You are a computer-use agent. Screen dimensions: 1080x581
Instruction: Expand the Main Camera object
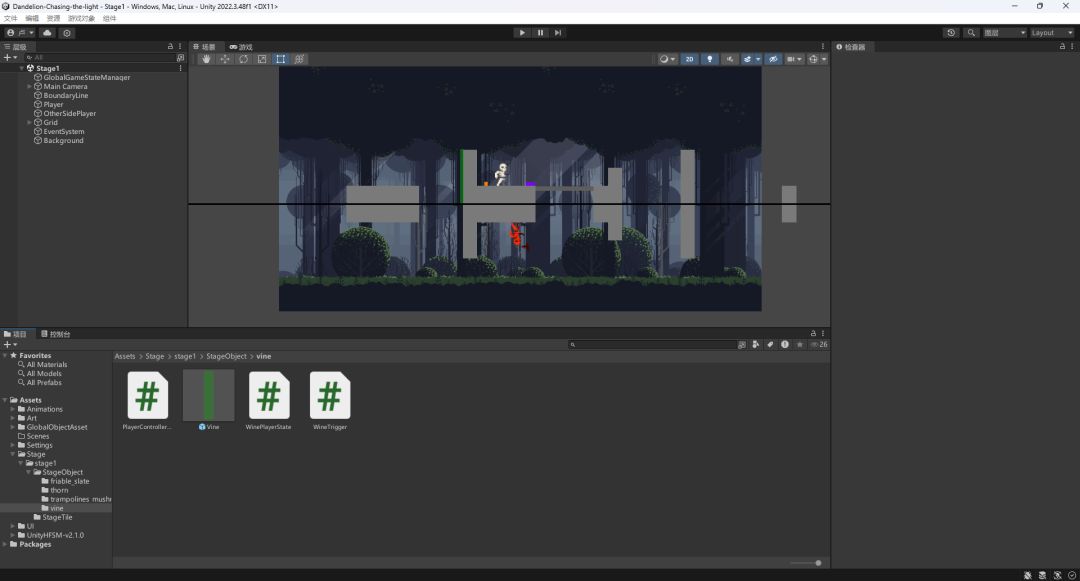30,87
